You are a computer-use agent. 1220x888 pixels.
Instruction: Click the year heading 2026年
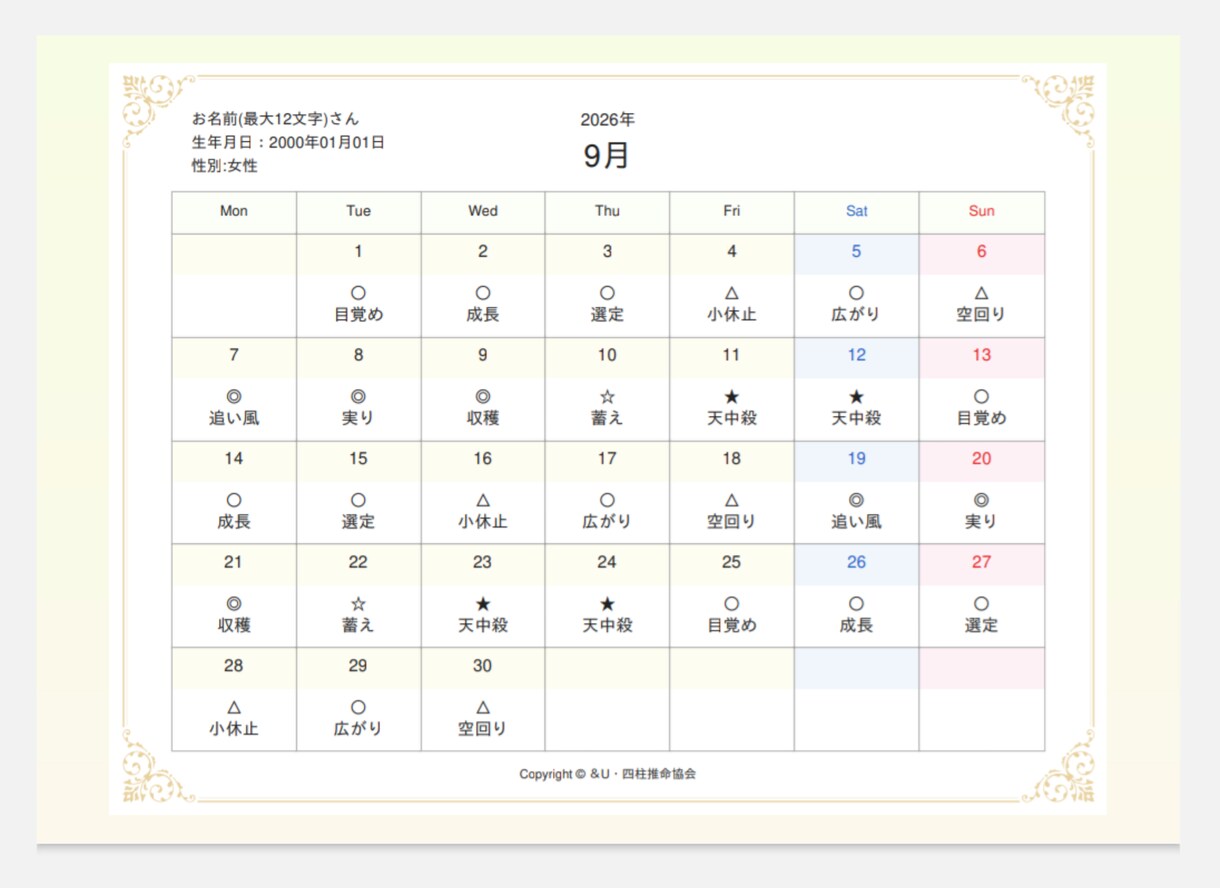[607, 120]
